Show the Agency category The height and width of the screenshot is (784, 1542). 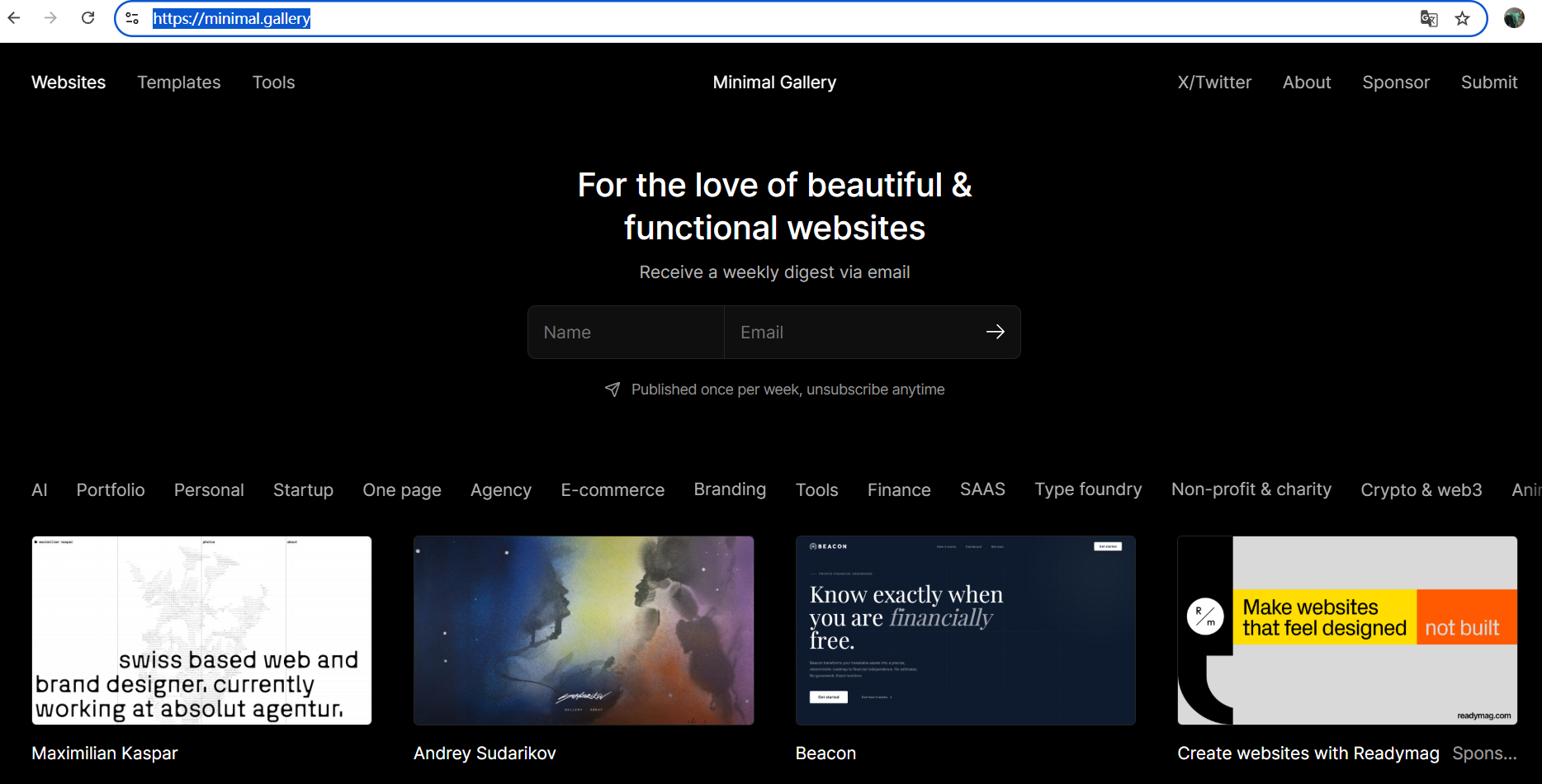(501, 490)
